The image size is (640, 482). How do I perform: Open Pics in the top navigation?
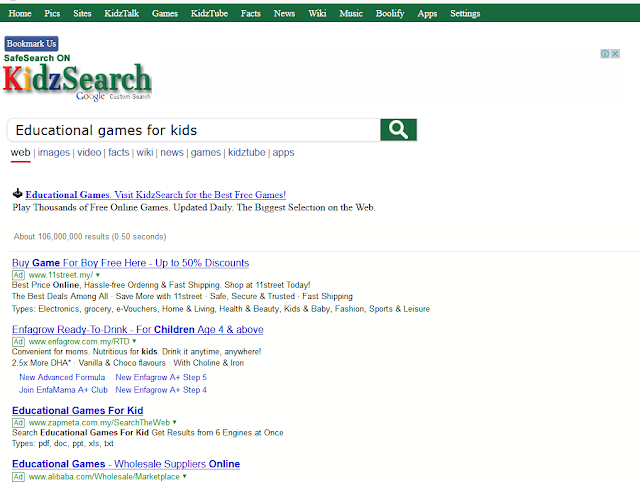(52, 13)
